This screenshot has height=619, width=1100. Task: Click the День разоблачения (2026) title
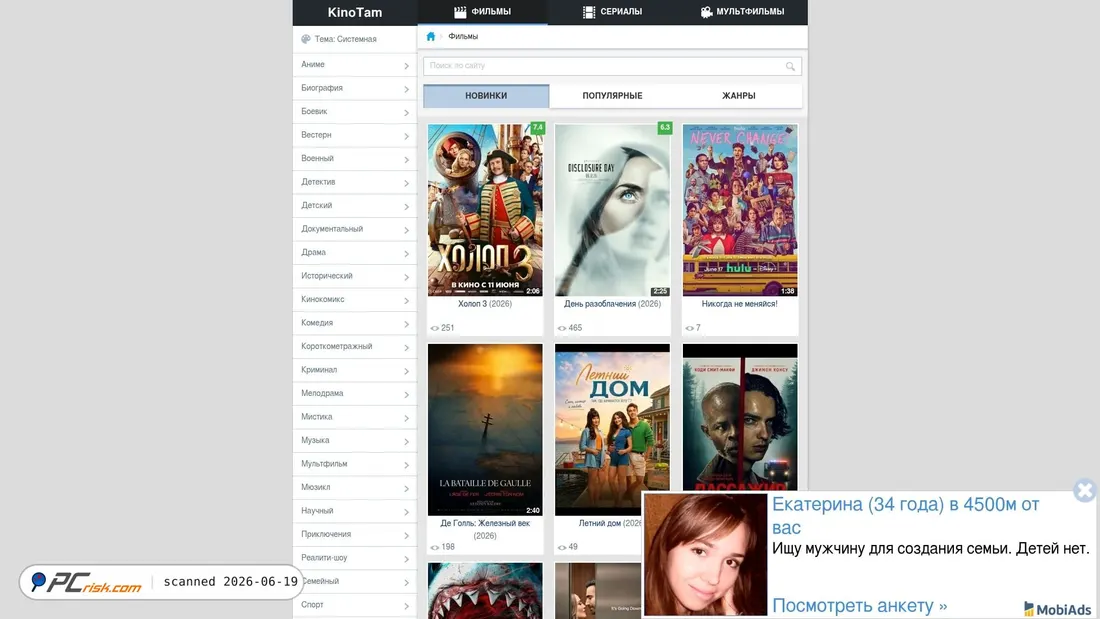(x=612, y=305)
